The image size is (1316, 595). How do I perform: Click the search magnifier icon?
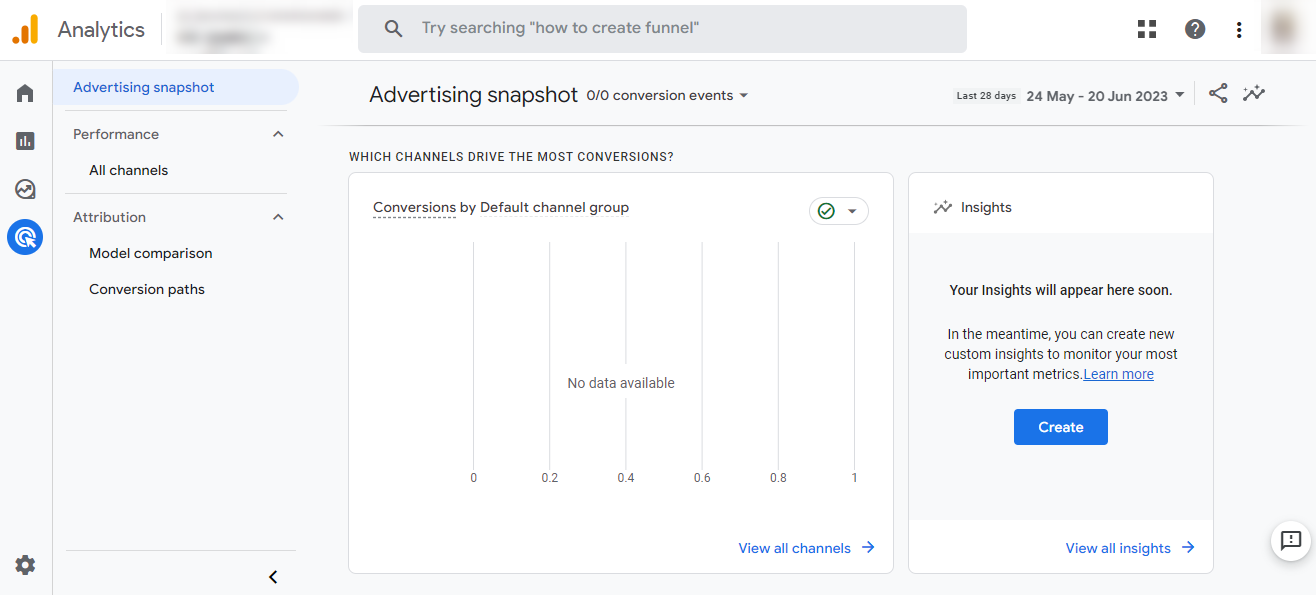tap(393, 29)
